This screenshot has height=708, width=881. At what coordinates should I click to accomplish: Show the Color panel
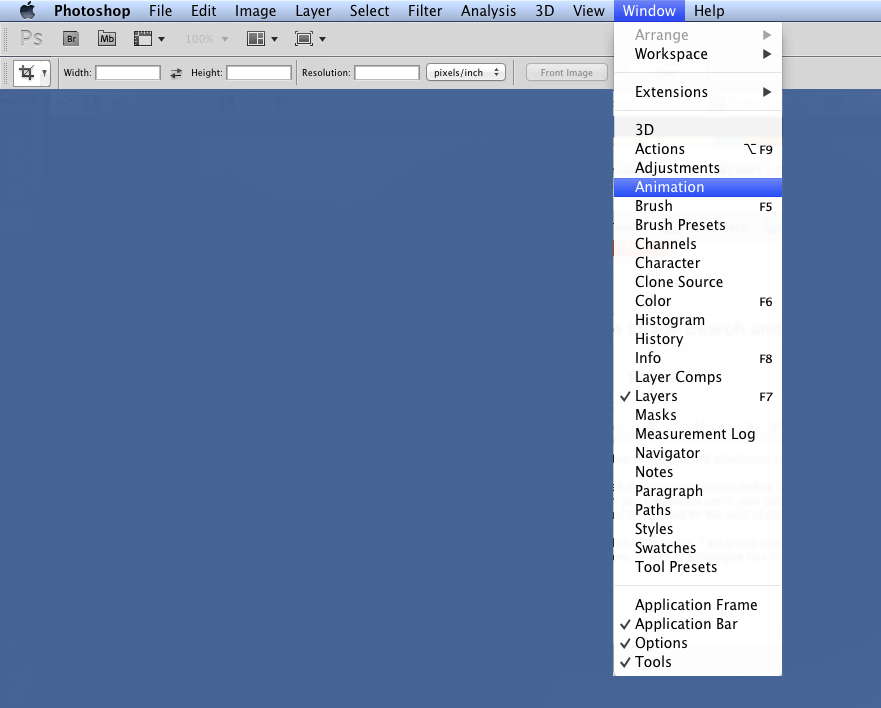click(698, 301)
